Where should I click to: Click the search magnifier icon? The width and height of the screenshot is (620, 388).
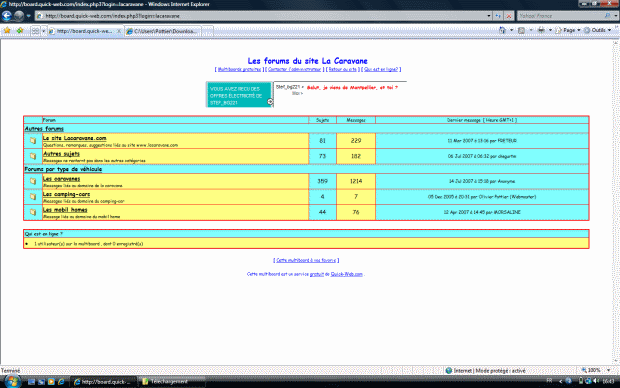point(607,16)
